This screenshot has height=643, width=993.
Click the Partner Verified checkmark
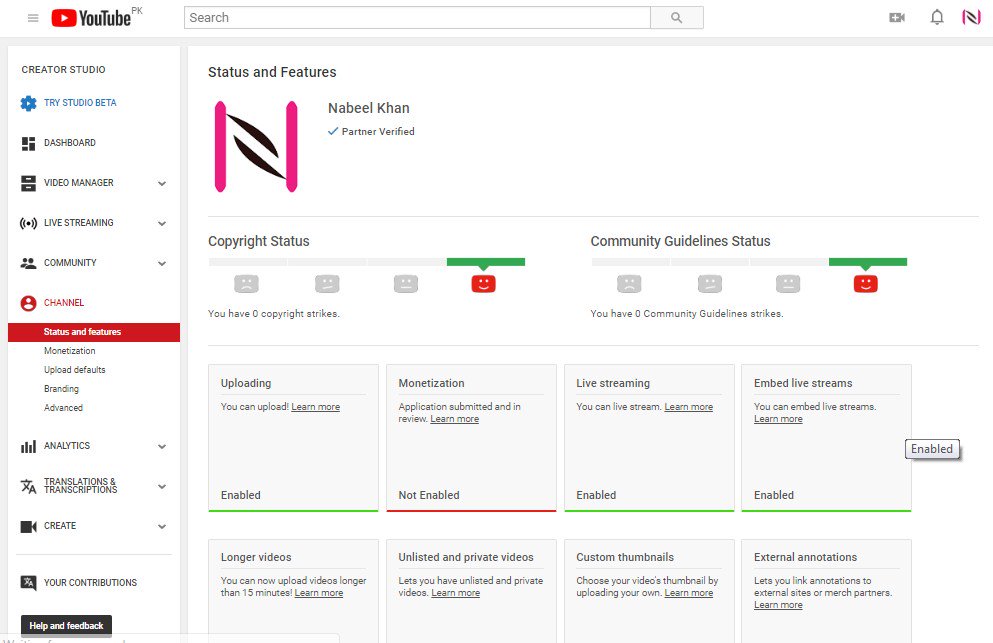(x=332, y=131)
